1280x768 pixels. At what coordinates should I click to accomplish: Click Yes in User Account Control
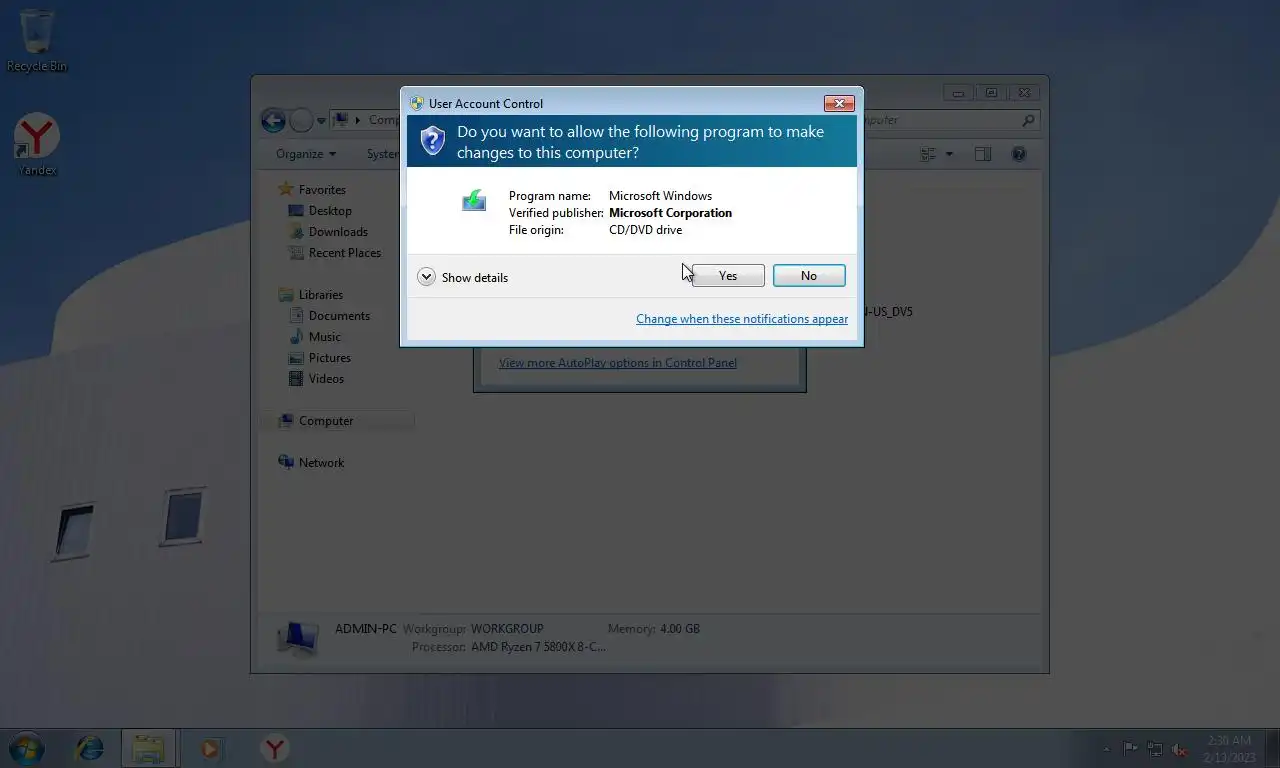(x=728, y=276)
